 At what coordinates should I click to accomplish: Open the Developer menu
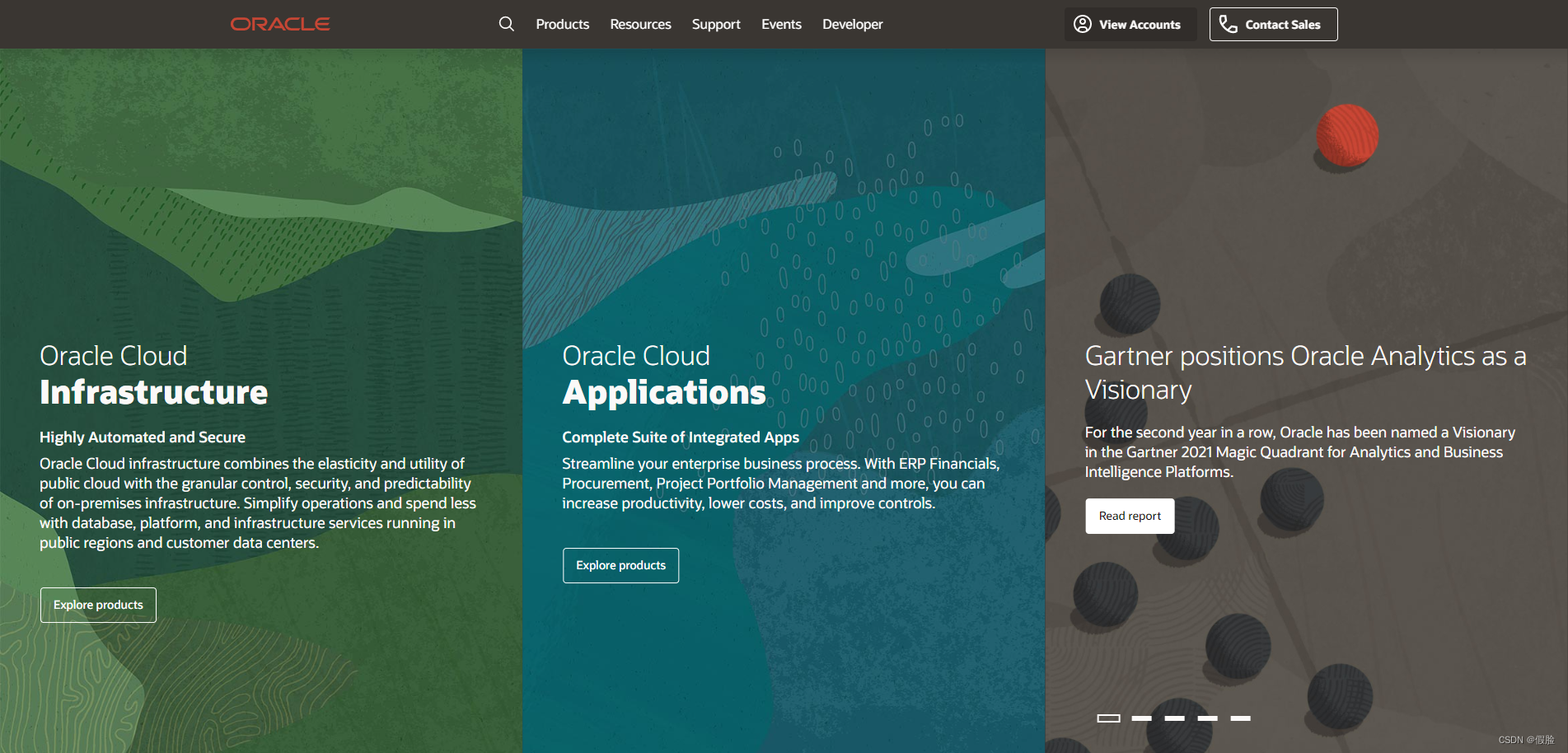coord(852,24)
